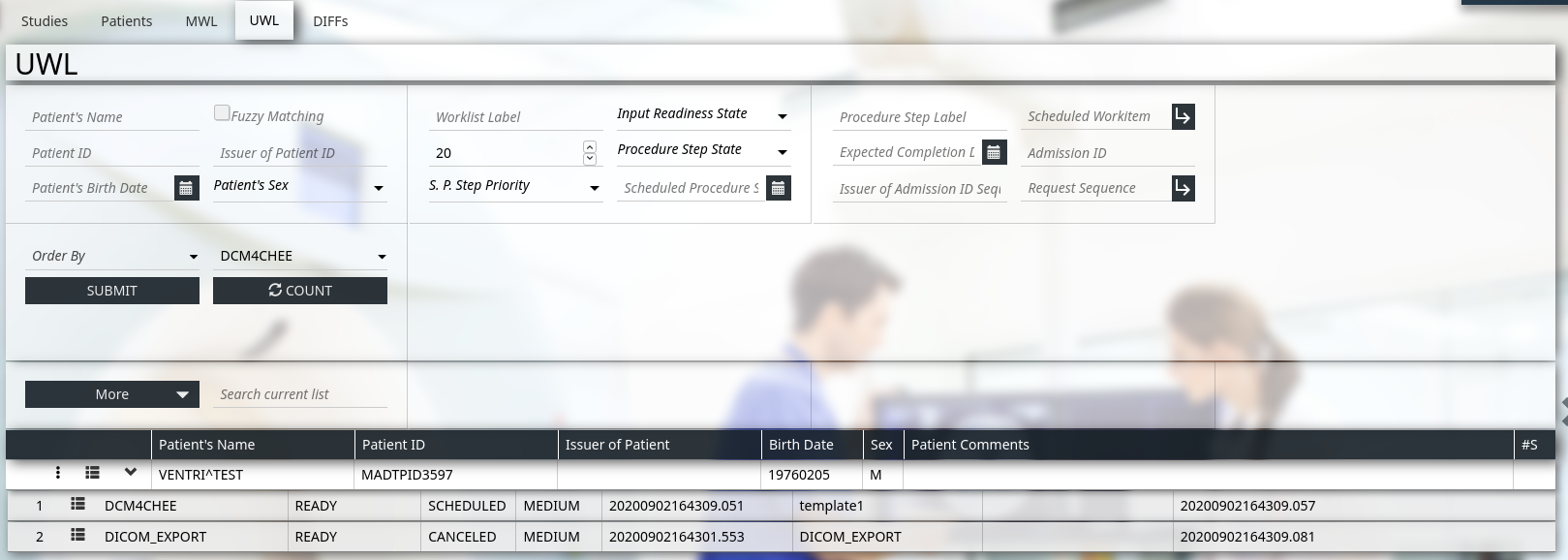
Task: Click Patient ID column header
Action: (456, 445)
